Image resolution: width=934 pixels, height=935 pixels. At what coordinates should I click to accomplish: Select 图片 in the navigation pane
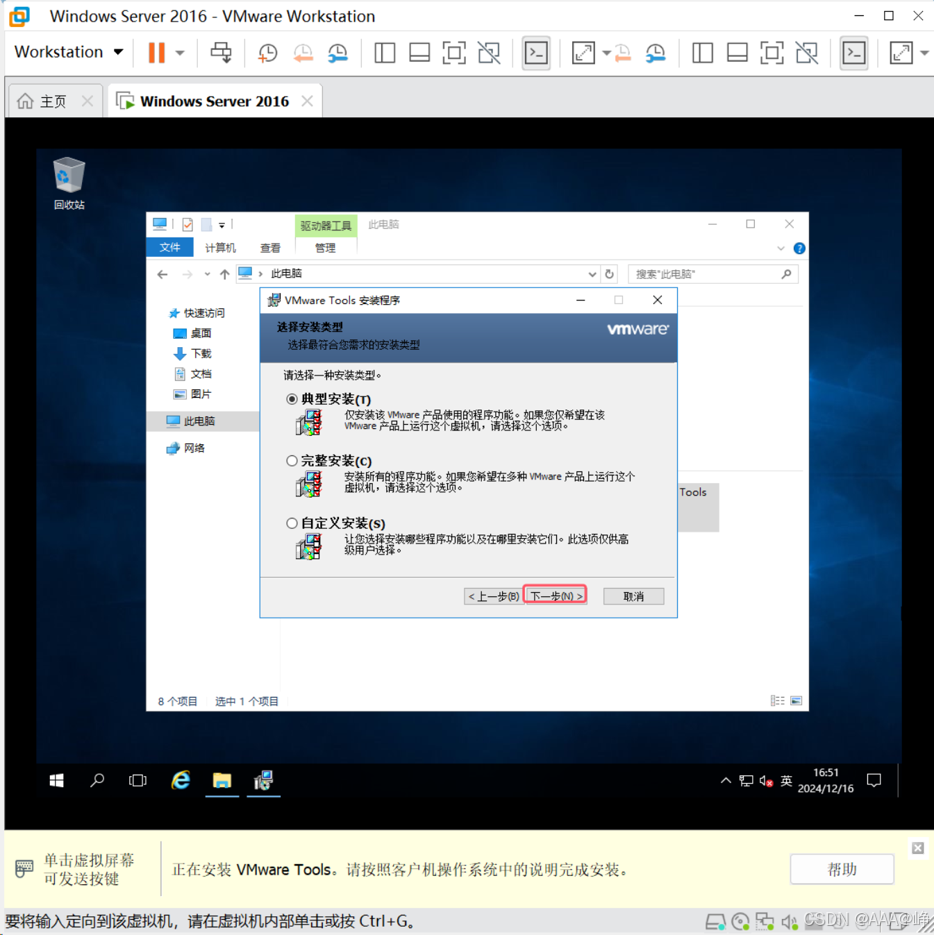point(193,394)
